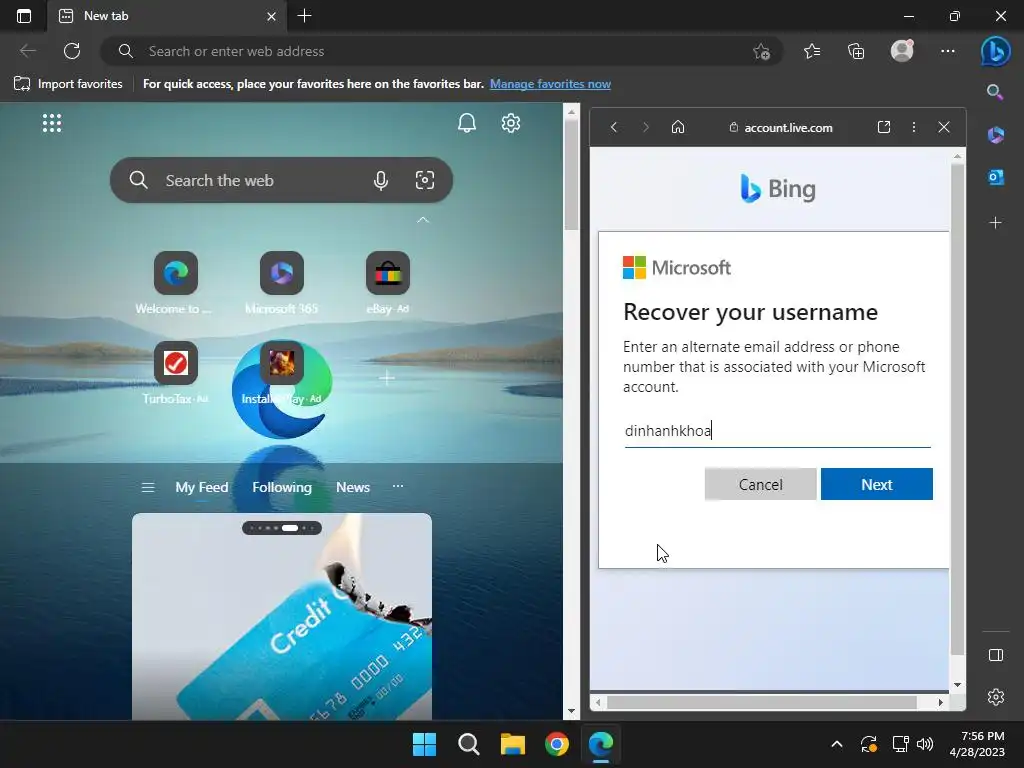The image size is (1024, 768).
Task: Click the Next button
Action: point(876,484)
